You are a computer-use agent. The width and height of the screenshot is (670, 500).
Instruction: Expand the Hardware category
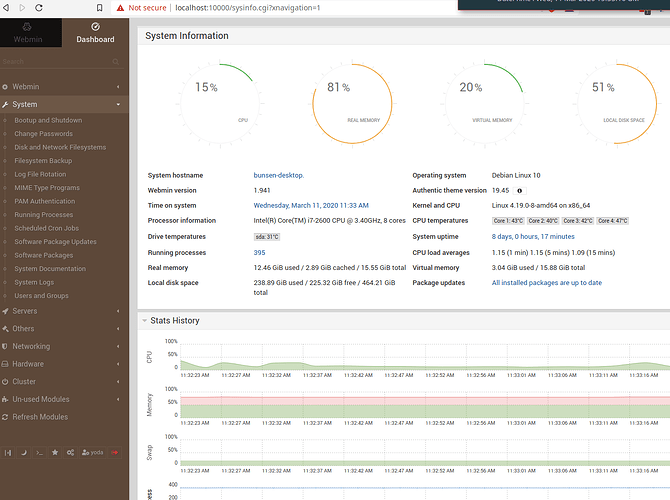64,364
